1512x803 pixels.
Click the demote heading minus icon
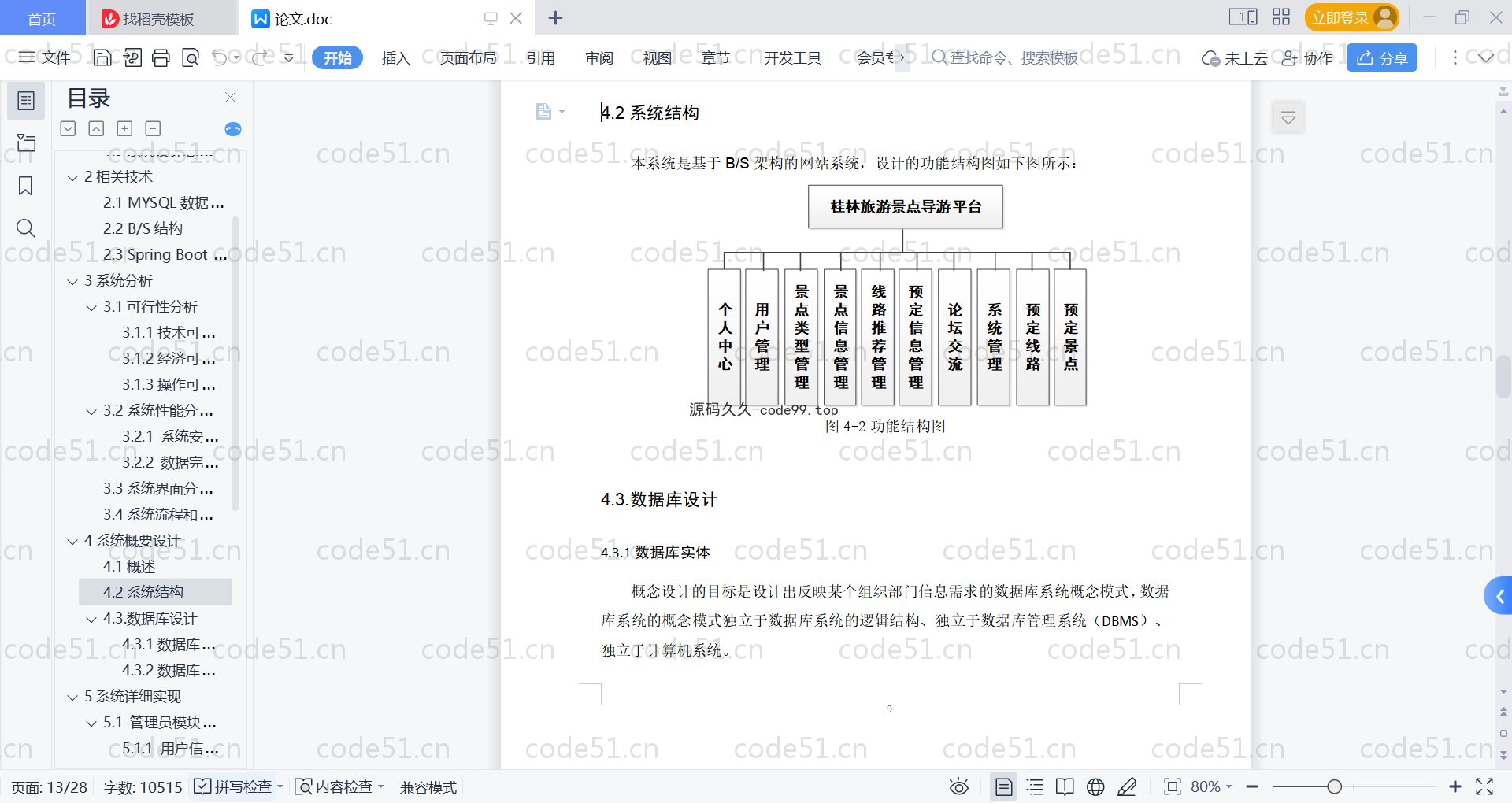click(x=153, y=128)
